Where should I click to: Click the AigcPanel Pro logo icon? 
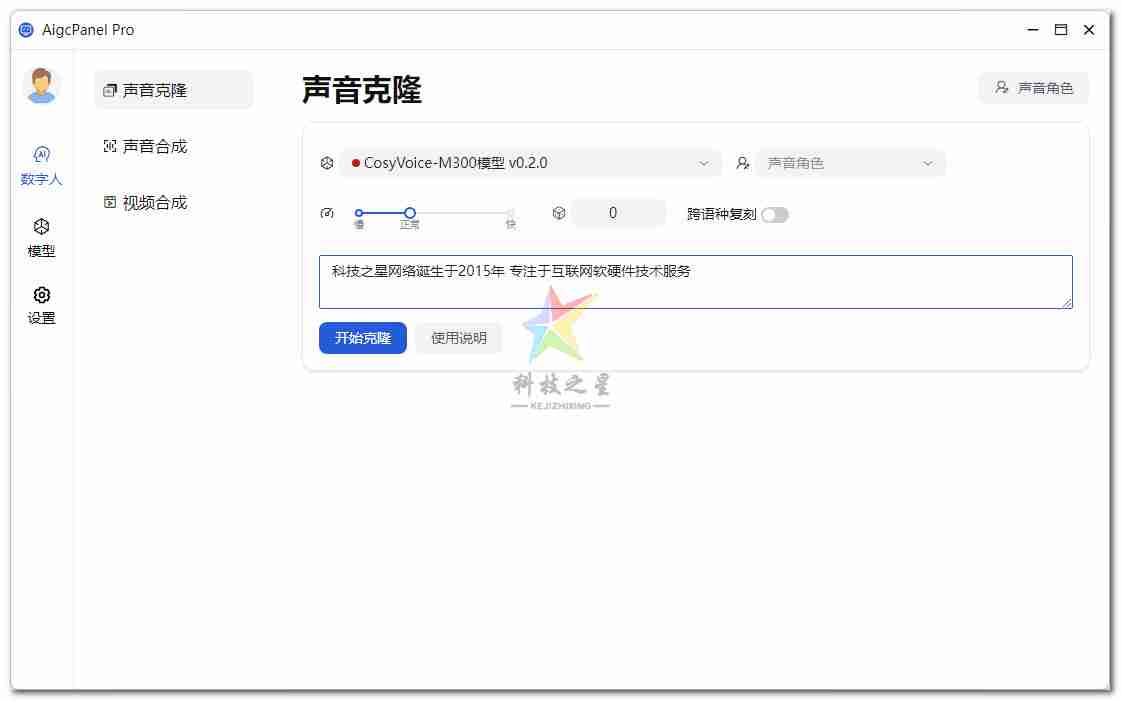[x=24, y=29]
